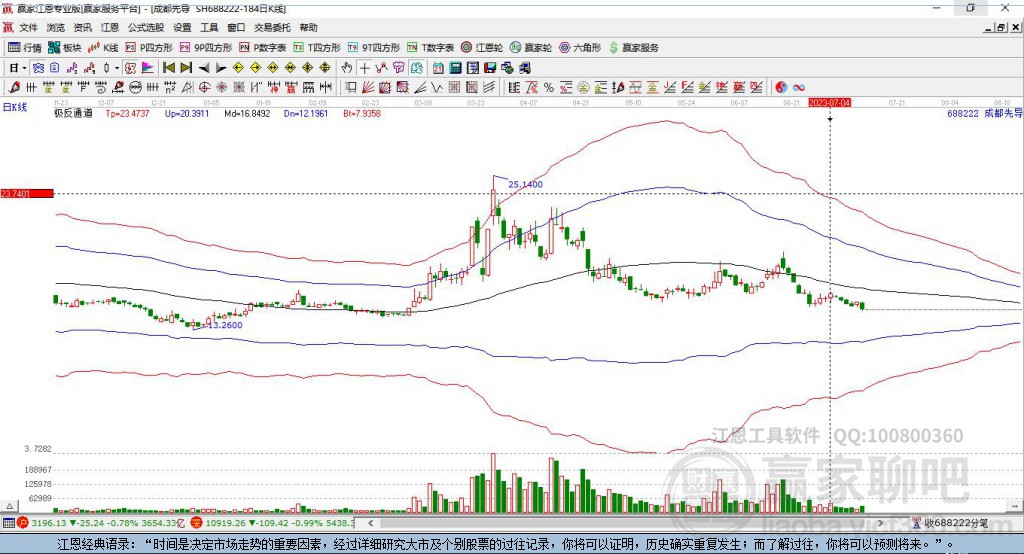This screenshot has height=554, width=1024.
Task: Open the P四方形 tool
Action: coord(149,48)
